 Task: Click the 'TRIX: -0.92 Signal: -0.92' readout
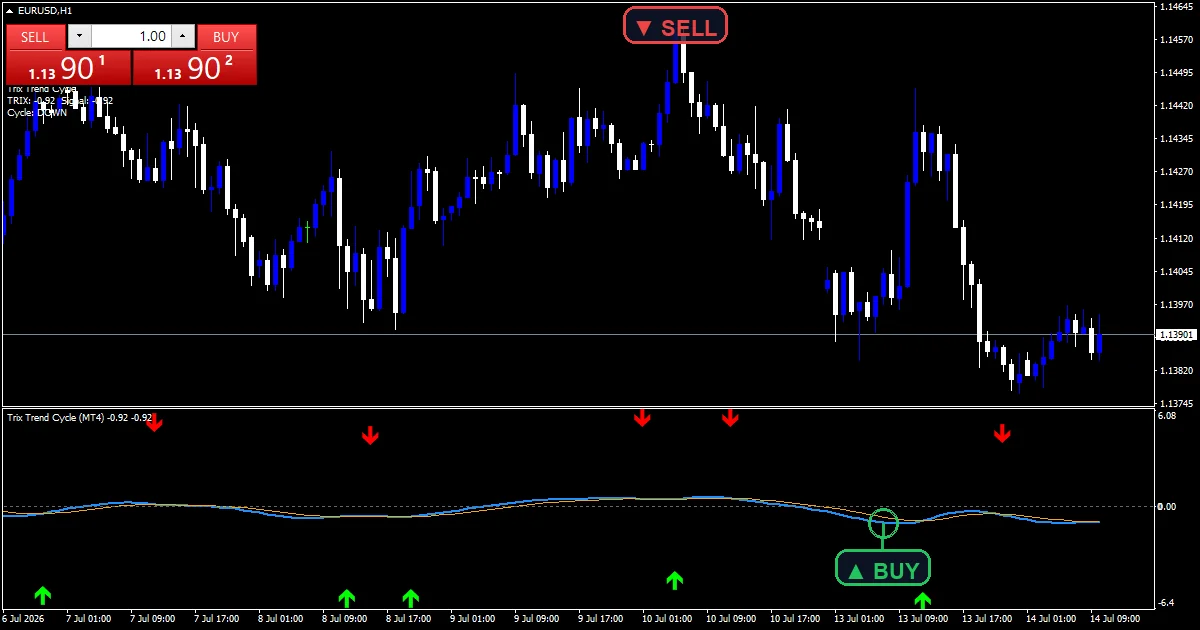[x=60, y=101]
